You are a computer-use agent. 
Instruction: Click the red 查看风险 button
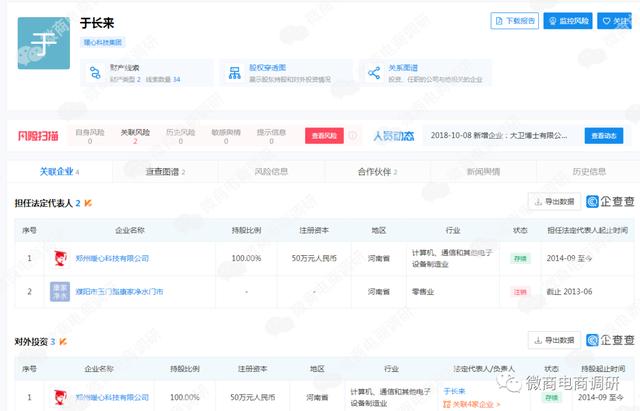[324, 136]
